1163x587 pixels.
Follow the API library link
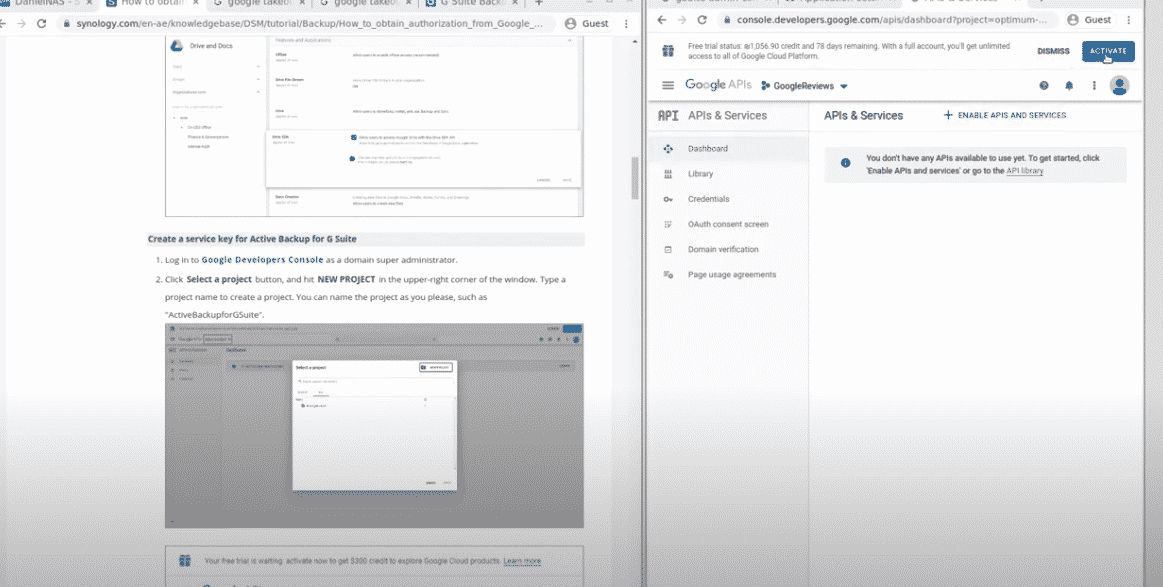(x=1024, y=171)
